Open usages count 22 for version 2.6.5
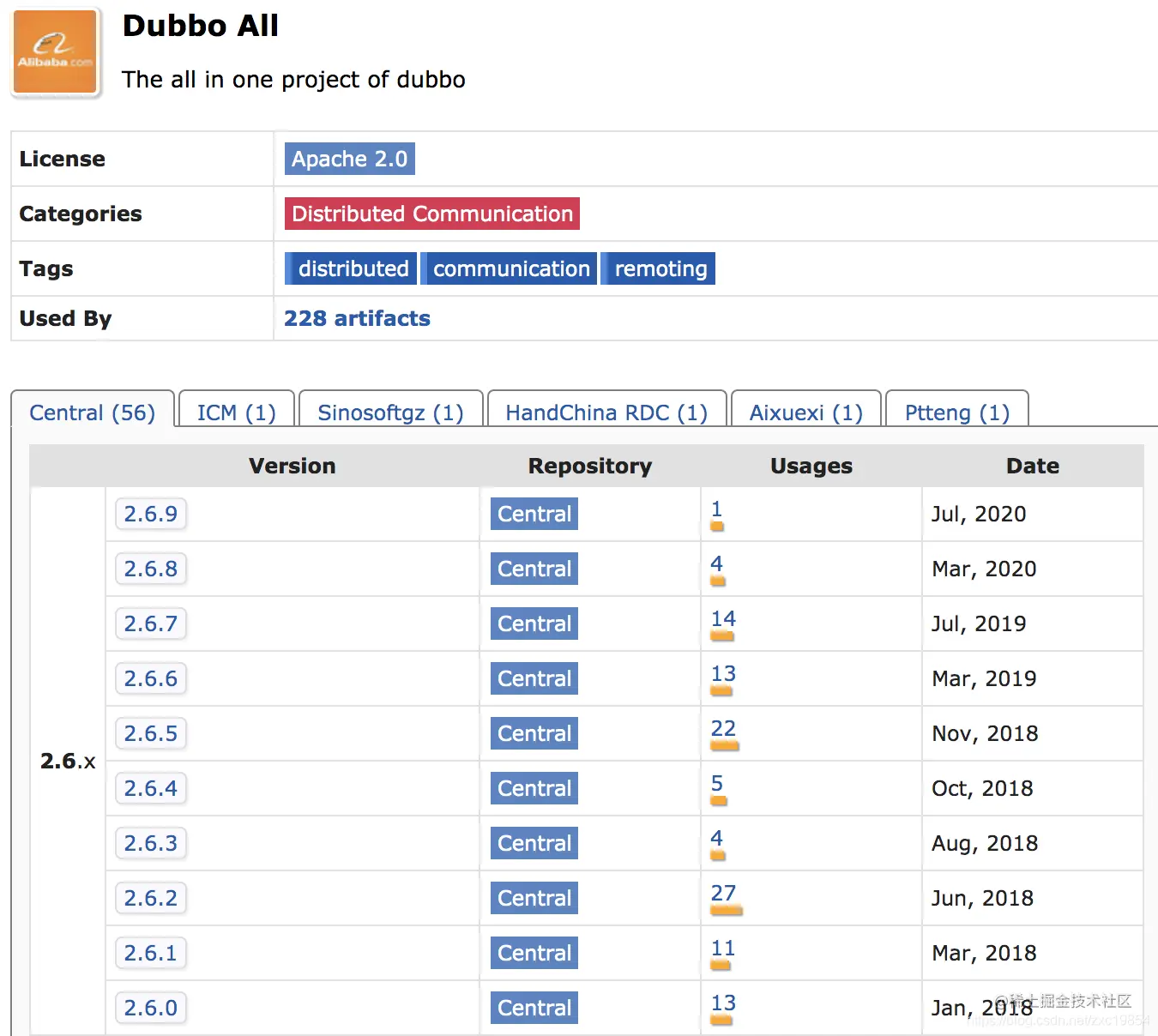Image resolution: width=1158 pixels, height=1036 pixels. [724, 729]
